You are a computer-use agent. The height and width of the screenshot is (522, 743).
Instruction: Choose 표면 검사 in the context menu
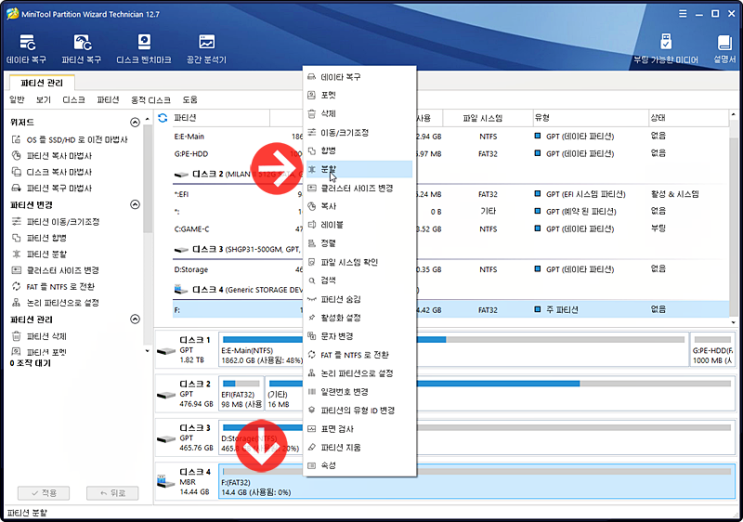point(359,429)
